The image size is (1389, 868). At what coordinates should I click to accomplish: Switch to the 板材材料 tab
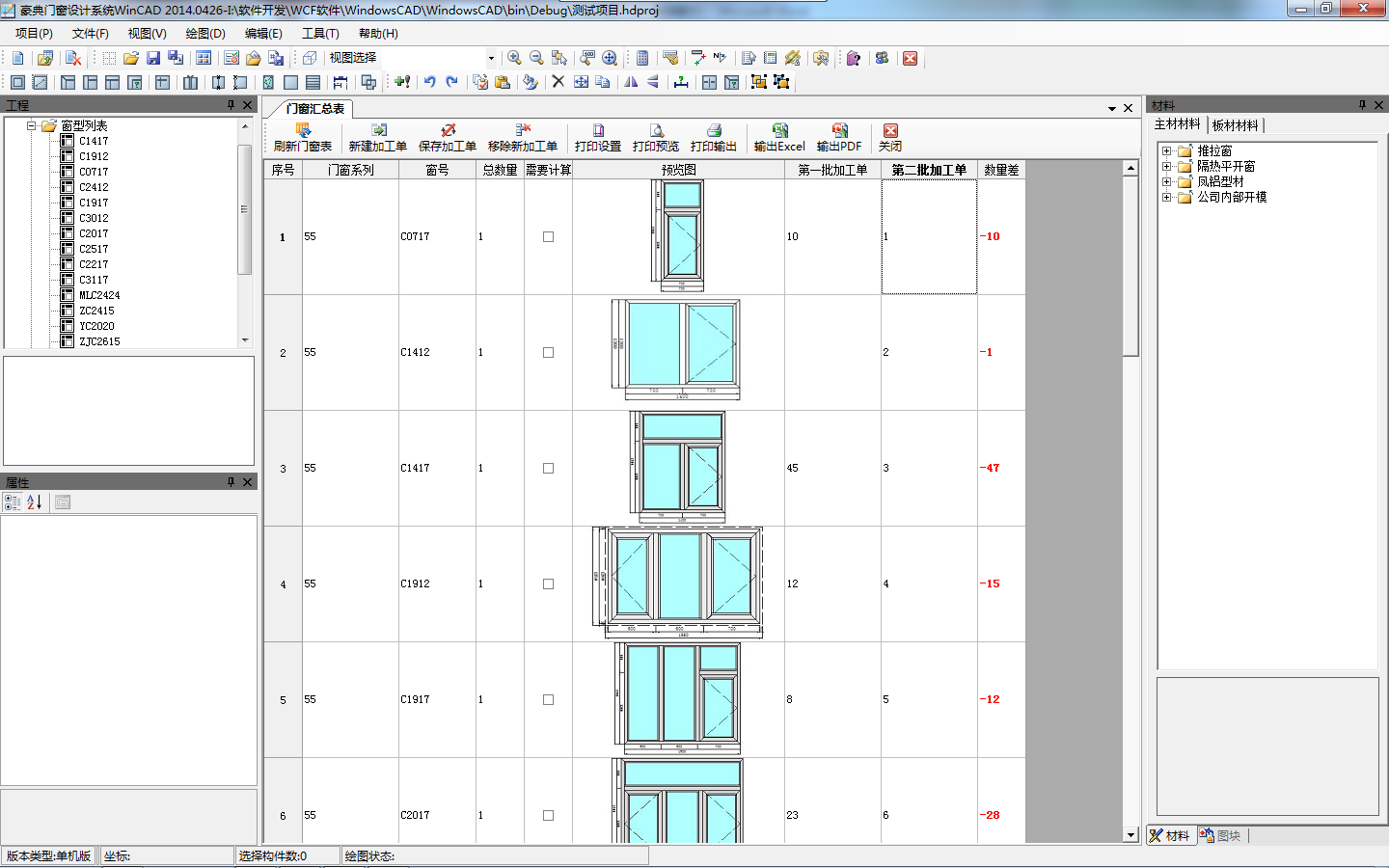pyautogui.click(x=1235, y=124)
